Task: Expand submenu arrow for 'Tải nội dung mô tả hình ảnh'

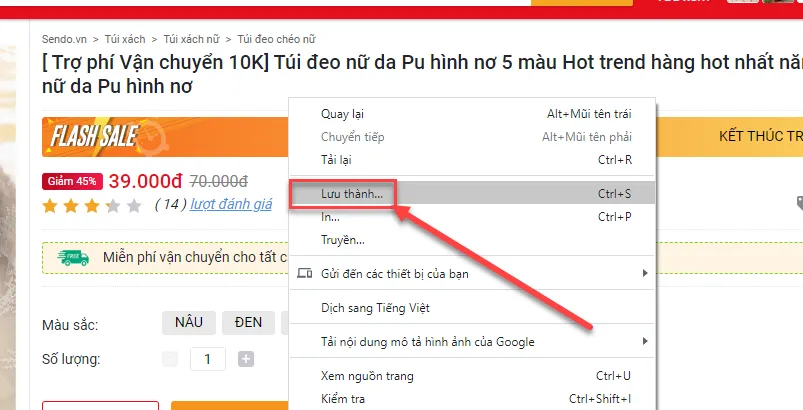Action: 645,341
